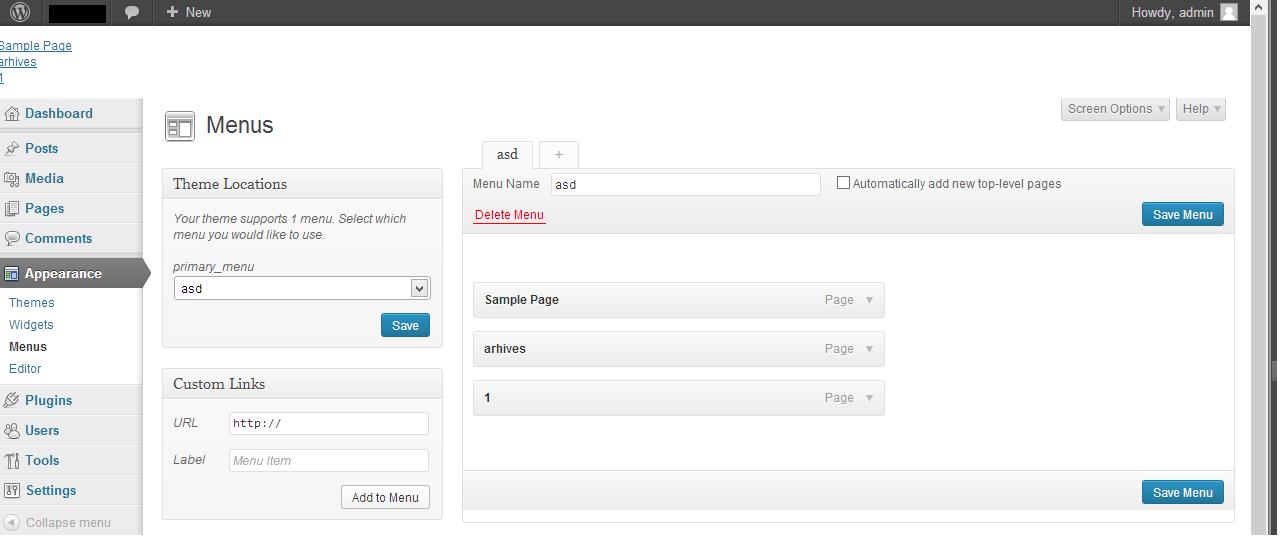The width and height of the screenshot is (1281, 540).
Task: Click the Posts pushpin icon
Action: [12, 148]
